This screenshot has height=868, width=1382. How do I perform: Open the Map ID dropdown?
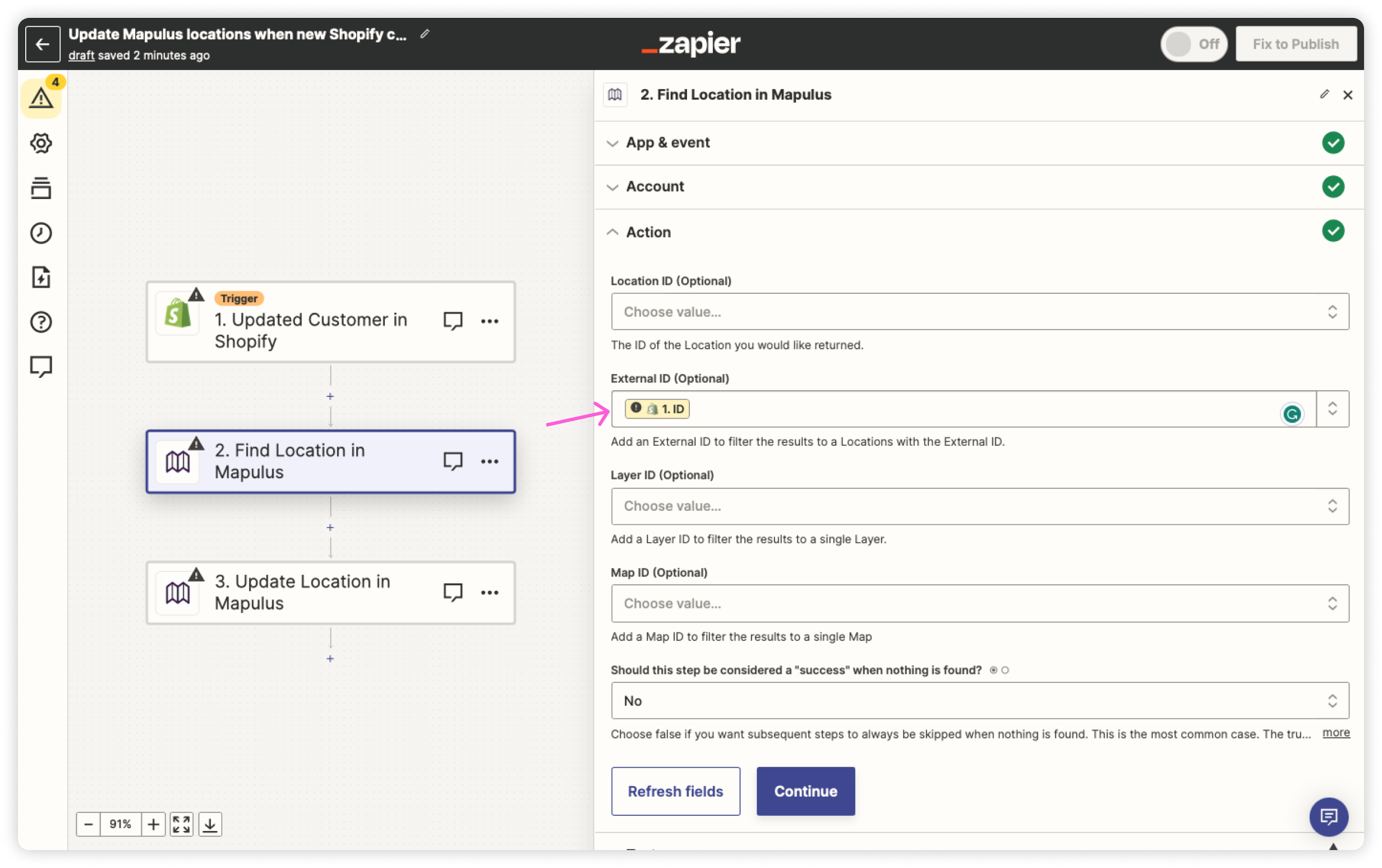click(x=980, y=603)
